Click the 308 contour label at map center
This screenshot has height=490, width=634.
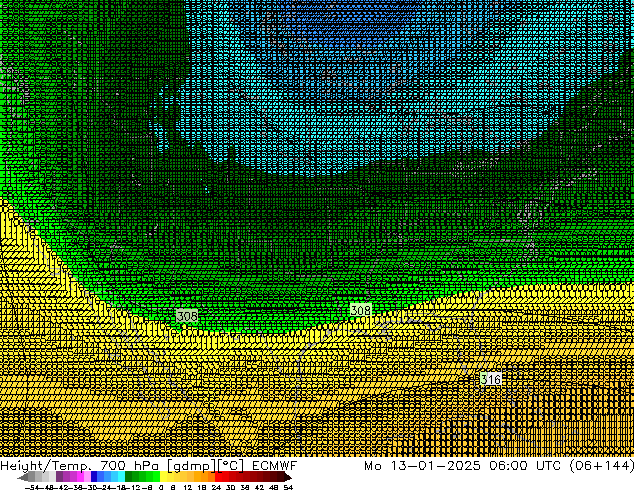[360, 310]
